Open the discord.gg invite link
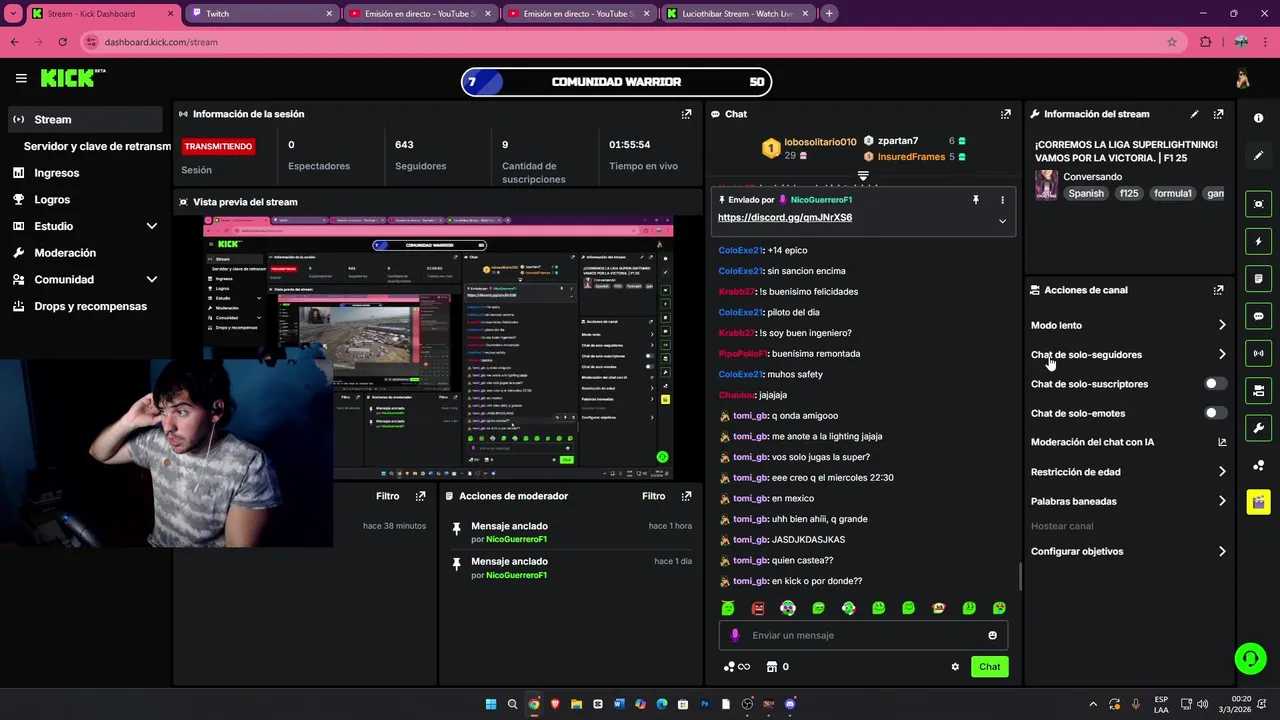 point(785,217)
